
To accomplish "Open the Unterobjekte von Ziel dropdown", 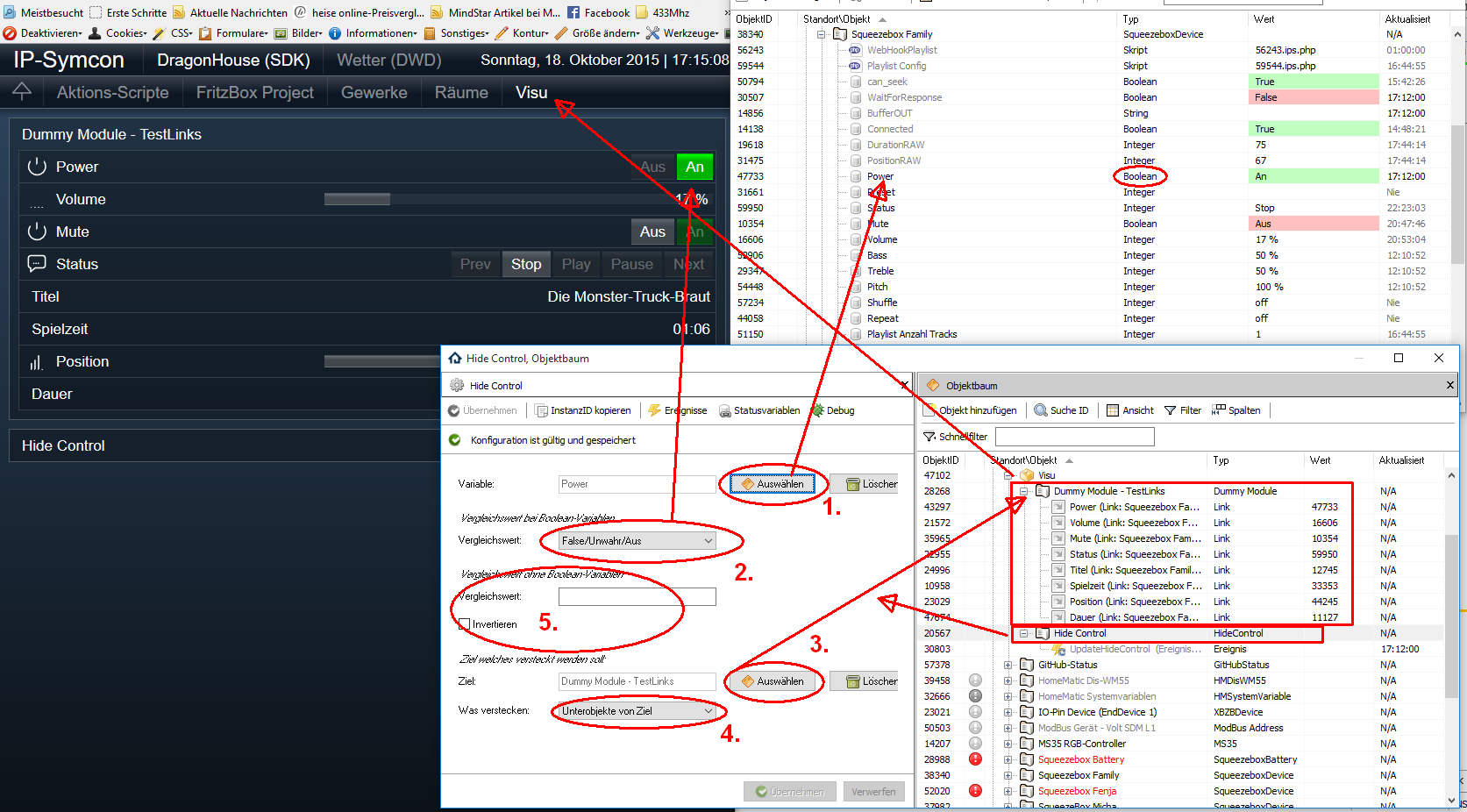I will [637, 711].
